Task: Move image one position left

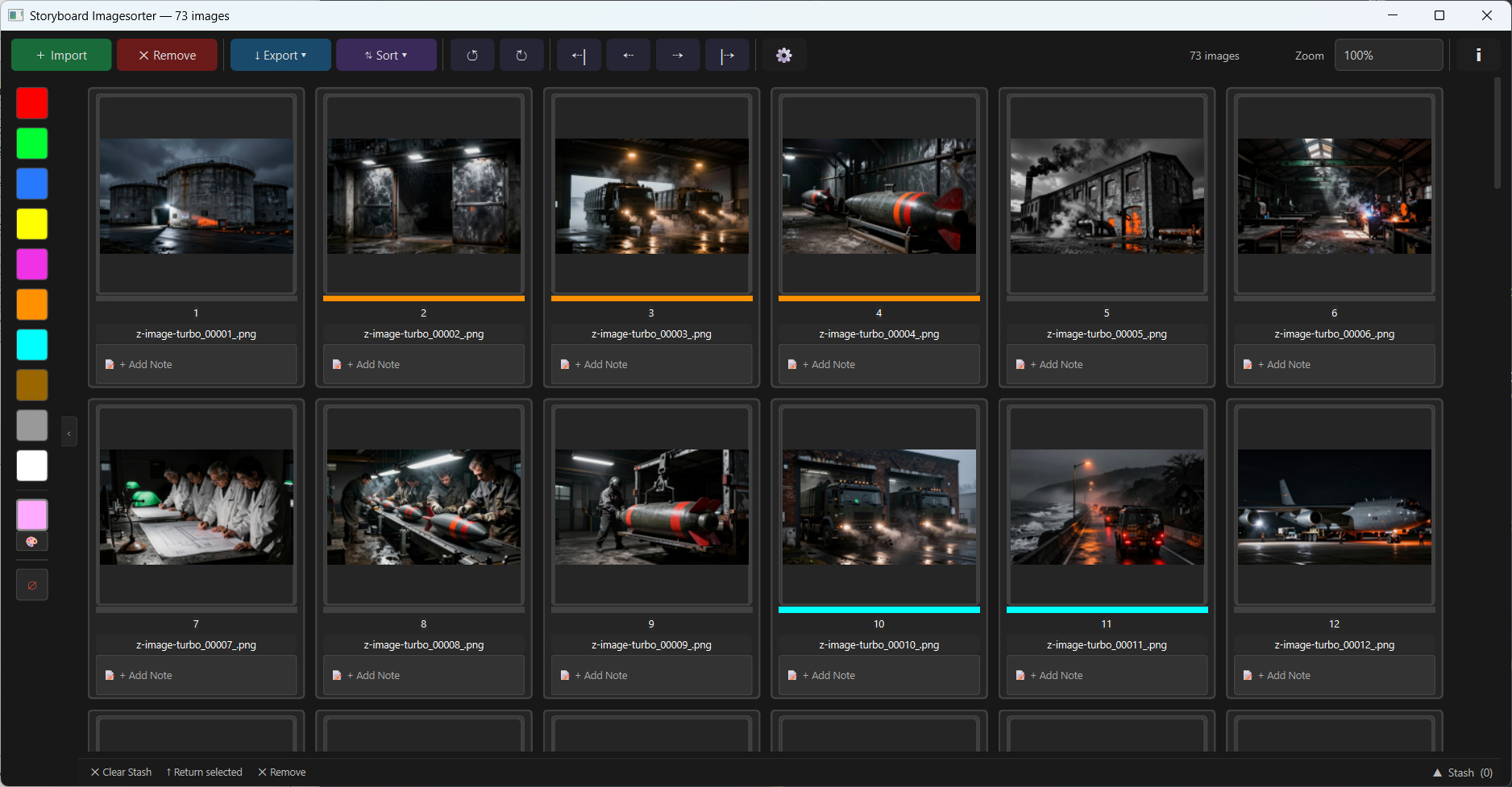Action: [629, 56]
